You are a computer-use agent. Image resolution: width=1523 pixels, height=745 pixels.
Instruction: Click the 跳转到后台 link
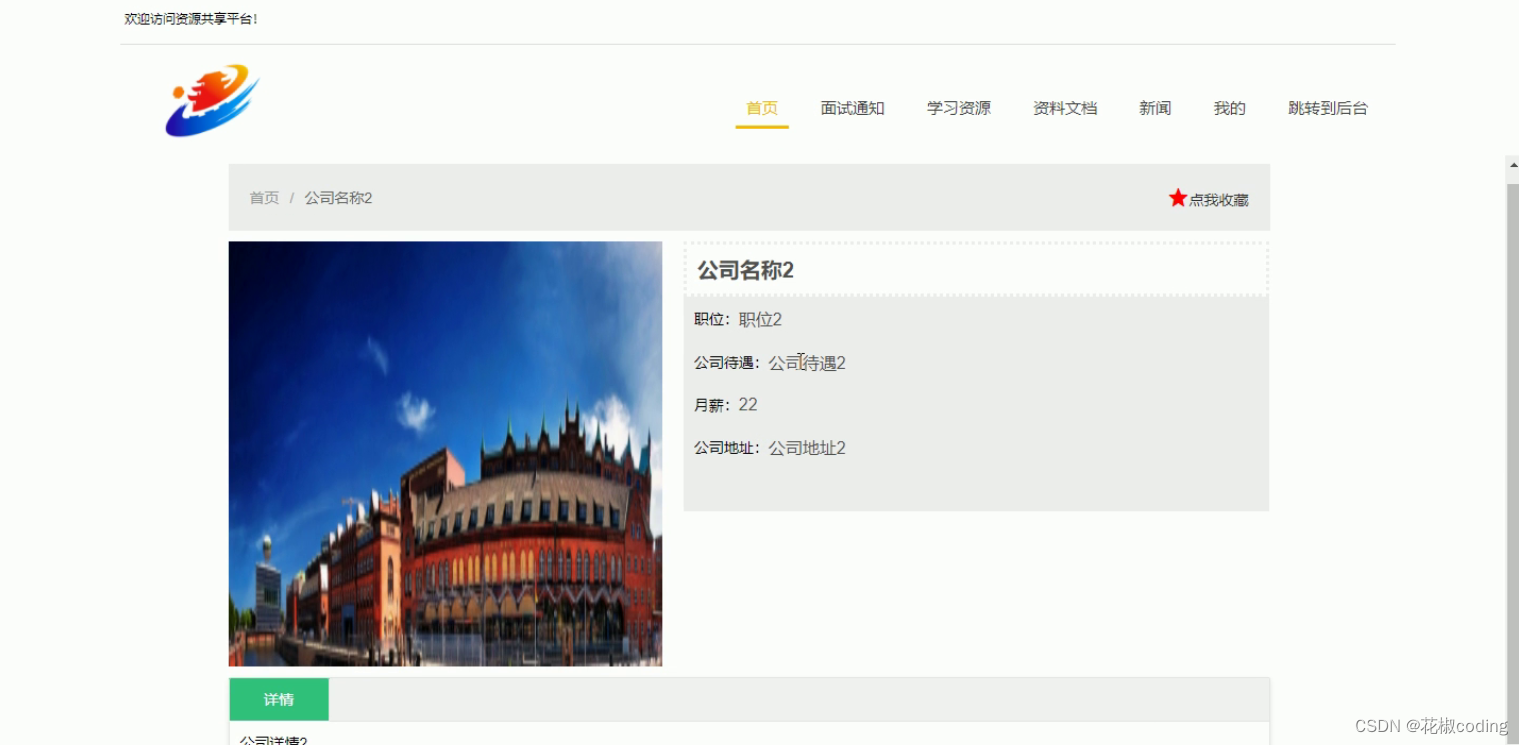coord(1328,108)
